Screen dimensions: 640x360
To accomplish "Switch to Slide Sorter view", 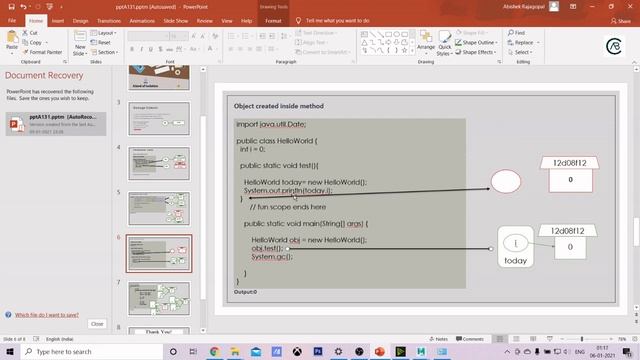I will (516, 339).
